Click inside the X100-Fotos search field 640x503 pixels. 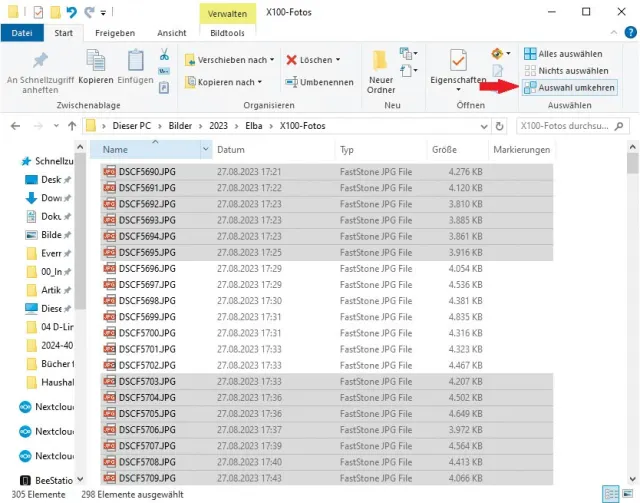click(x=570, y=127)
